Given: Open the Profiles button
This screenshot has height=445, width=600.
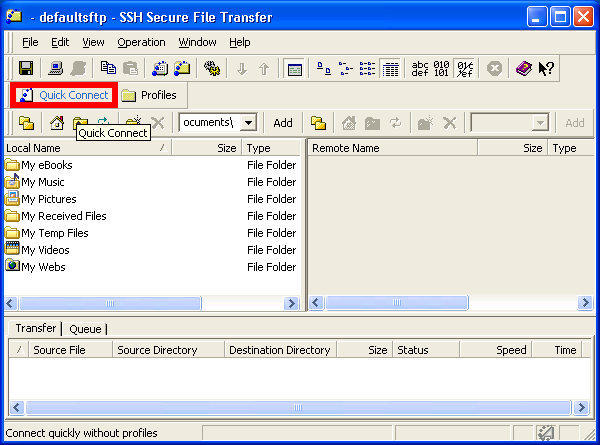Looking at the screenshot, I should click(x=149, y=95).
